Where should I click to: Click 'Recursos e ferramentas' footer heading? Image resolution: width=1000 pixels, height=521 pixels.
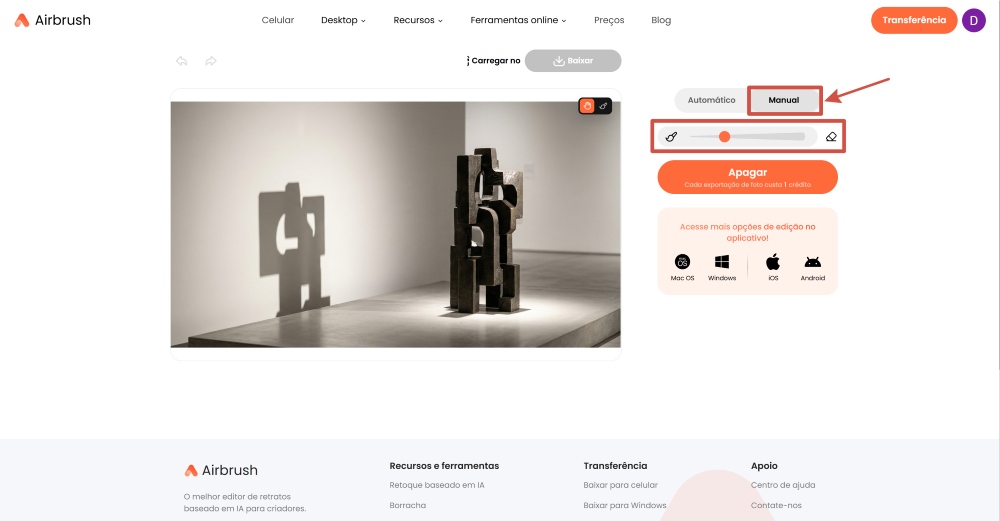[x=444, y=466]
